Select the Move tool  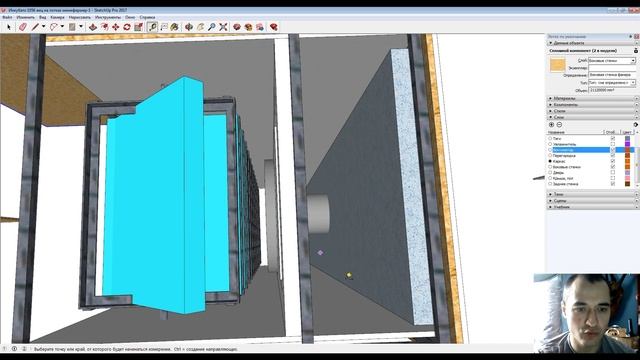(x=116, y=27)
